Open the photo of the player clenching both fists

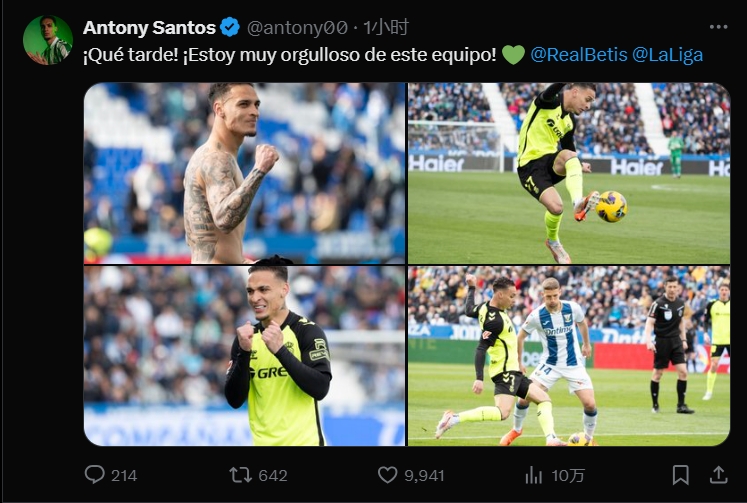tap(244, 355)
